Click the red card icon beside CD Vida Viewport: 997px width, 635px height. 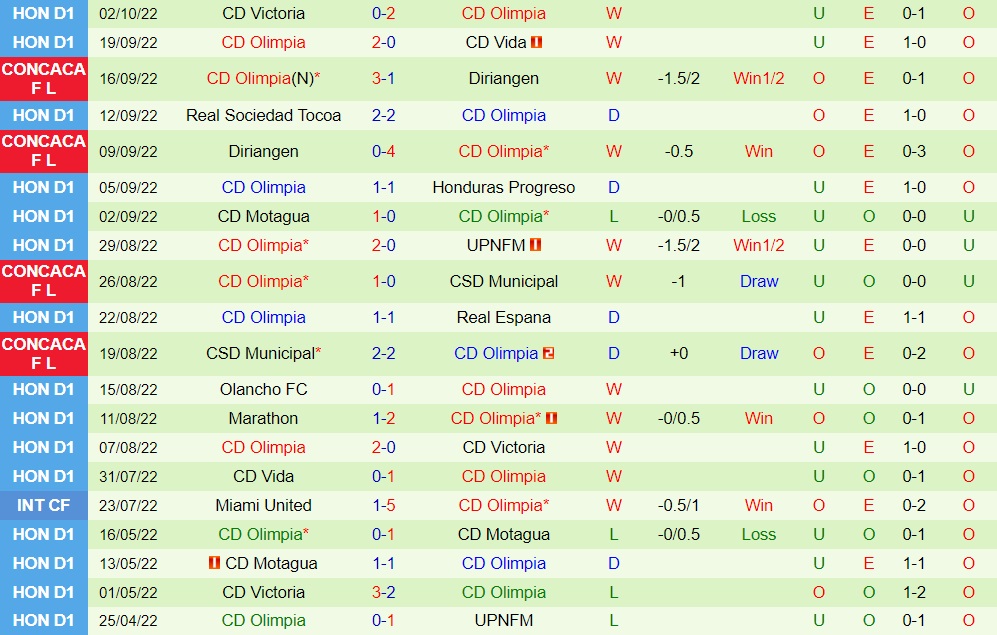point(537,43)
